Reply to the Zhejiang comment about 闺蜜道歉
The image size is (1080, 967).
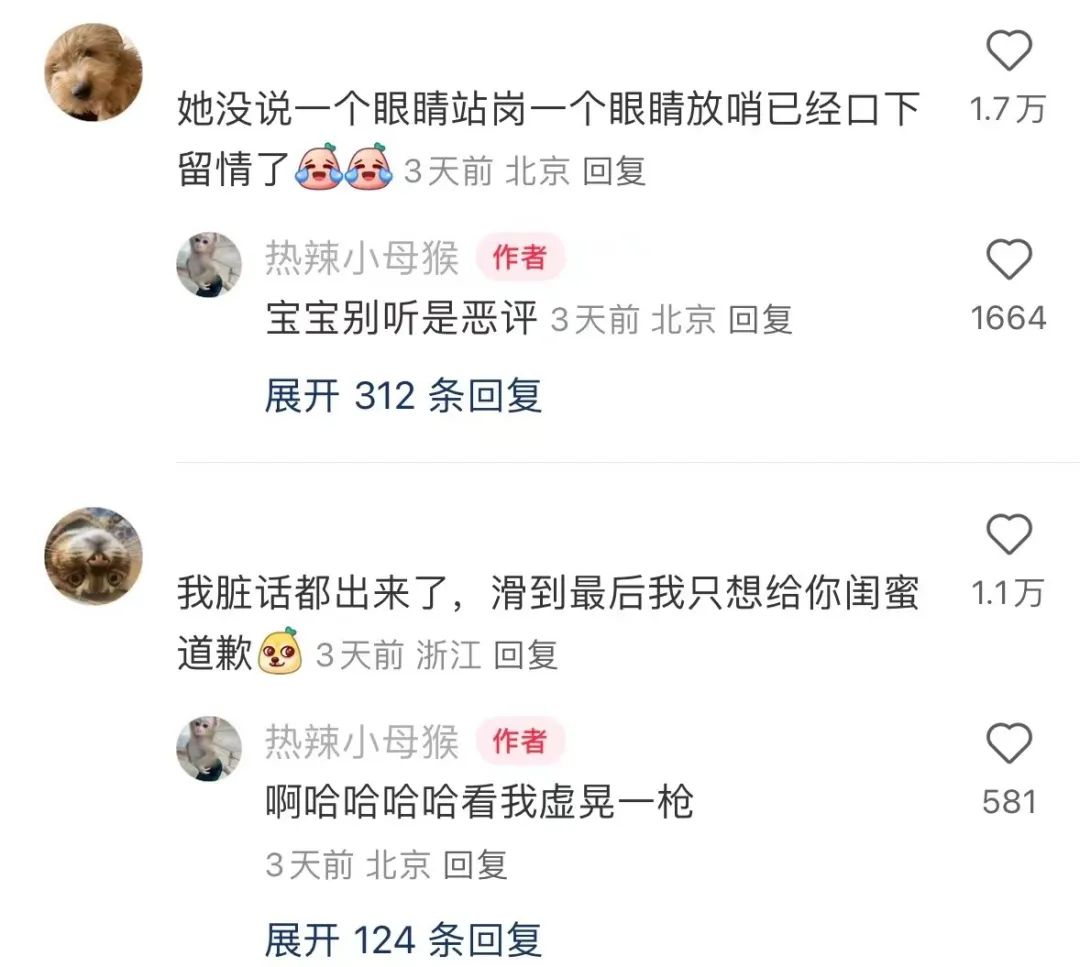click(526, 654)
